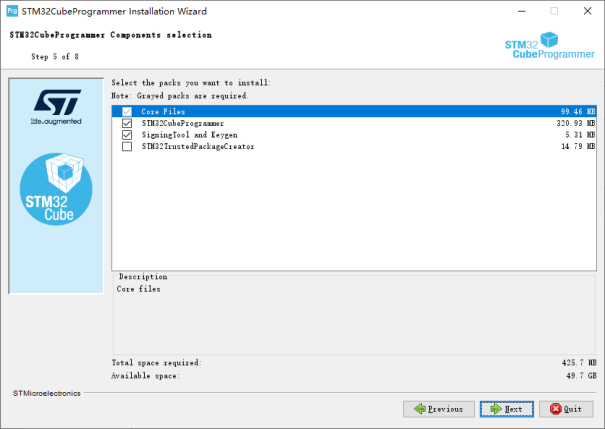Select the STM32CubeProgrammer pack row

tap(354, 123)
